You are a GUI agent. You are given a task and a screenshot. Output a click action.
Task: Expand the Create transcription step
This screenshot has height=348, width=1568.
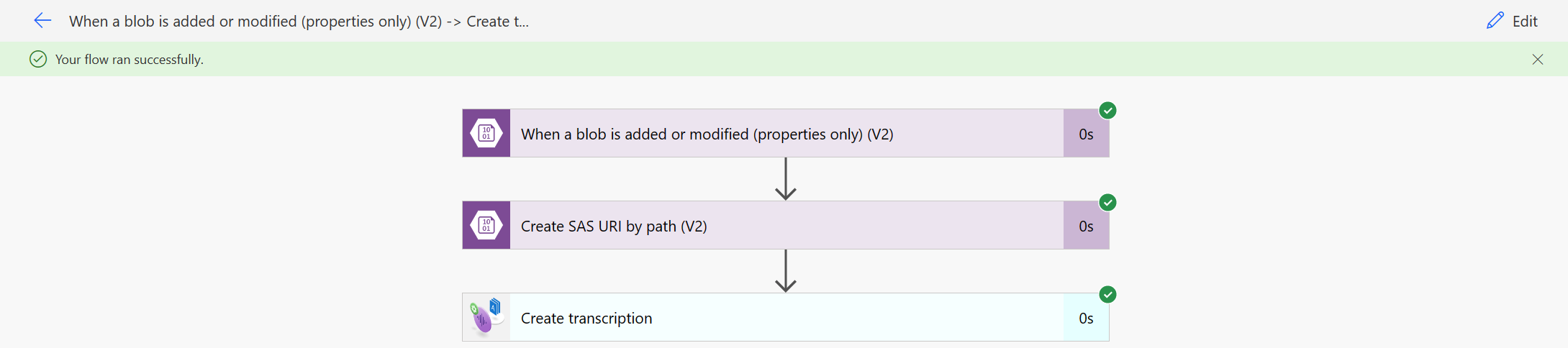pyautogui.click(x=586, y=319)
